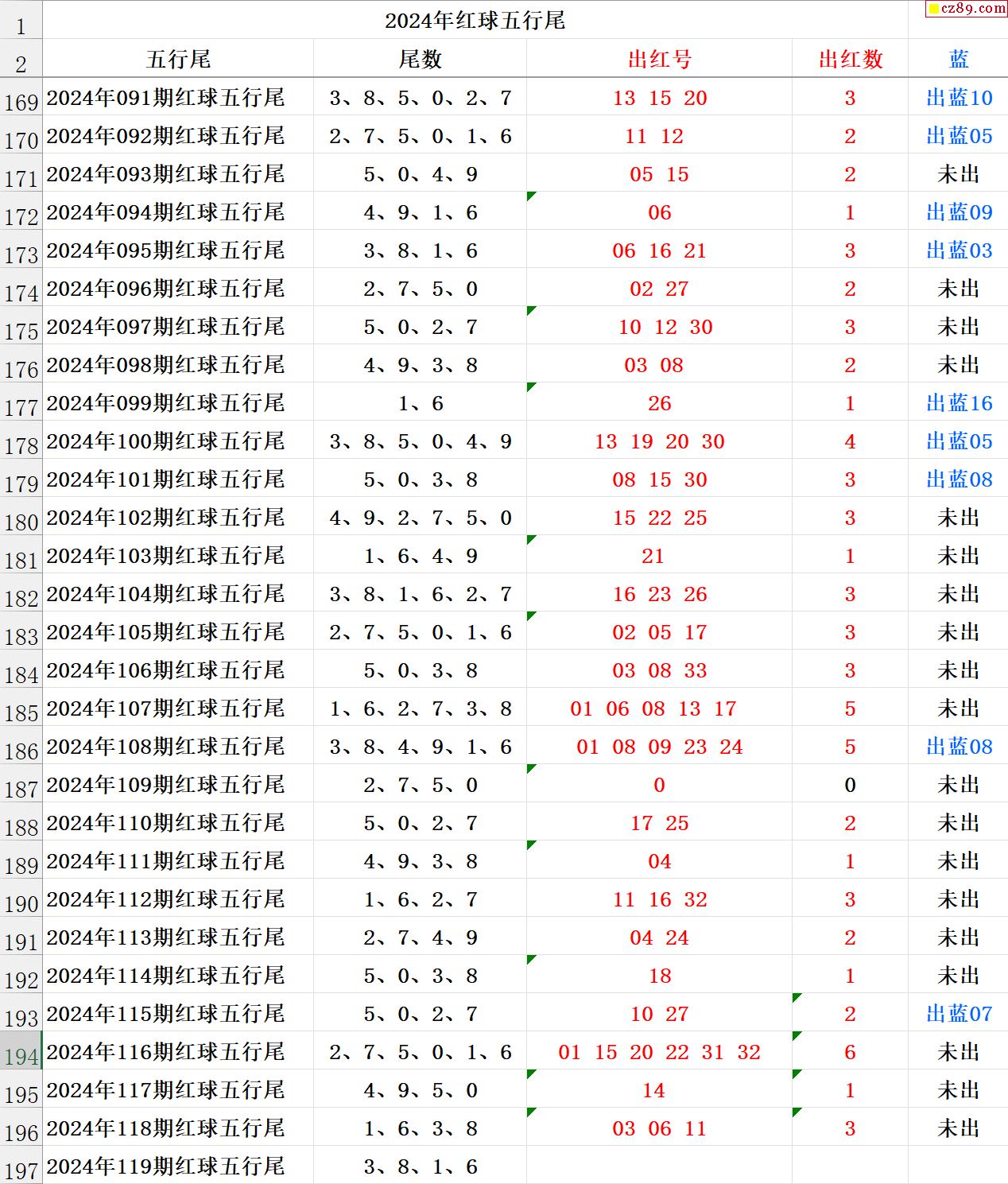Click 出红数 cell showing 0 for 109期

click(x=850, y=785)
